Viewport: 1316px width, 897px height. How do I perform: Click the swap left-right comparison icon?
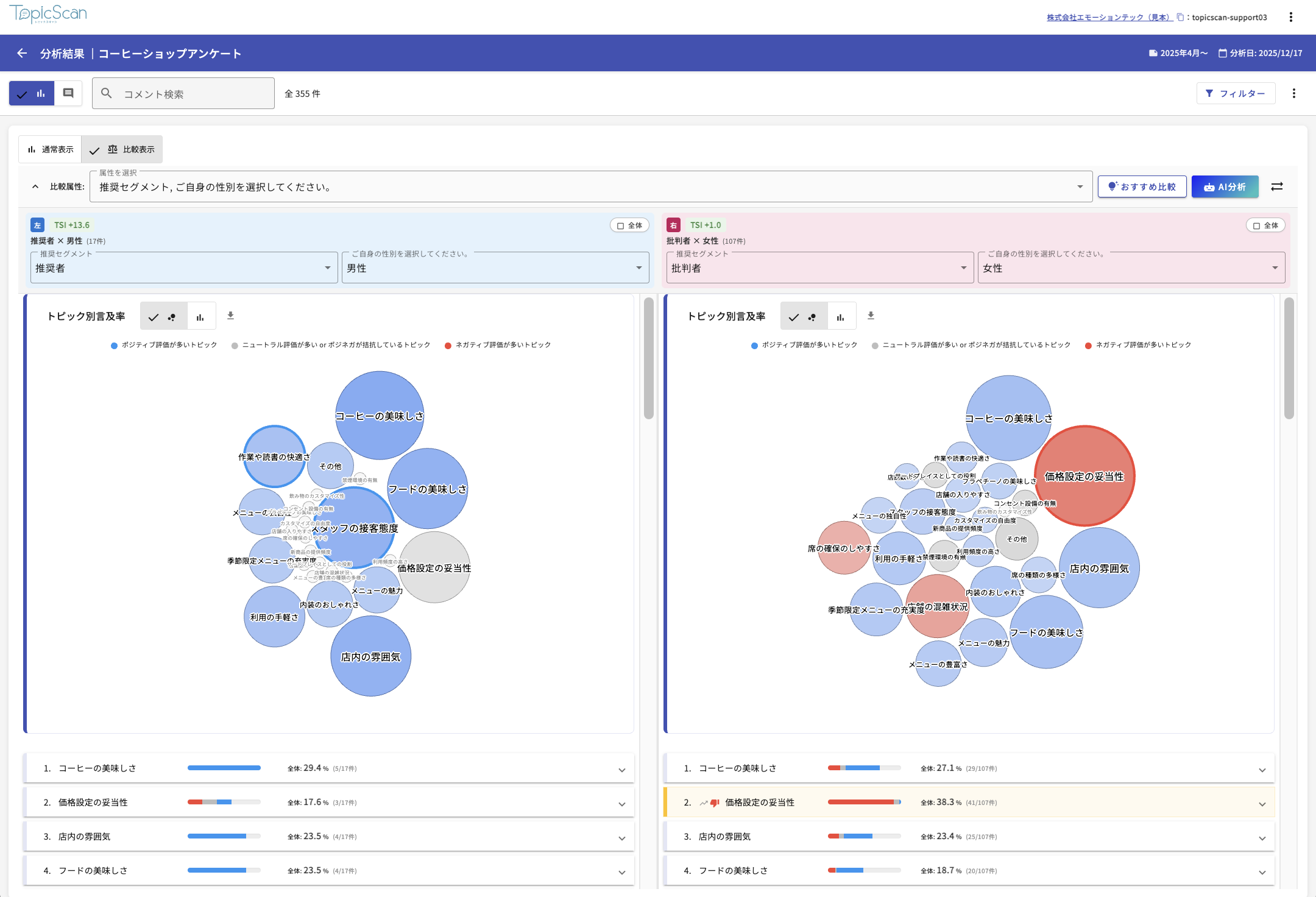click(1277, 186)
